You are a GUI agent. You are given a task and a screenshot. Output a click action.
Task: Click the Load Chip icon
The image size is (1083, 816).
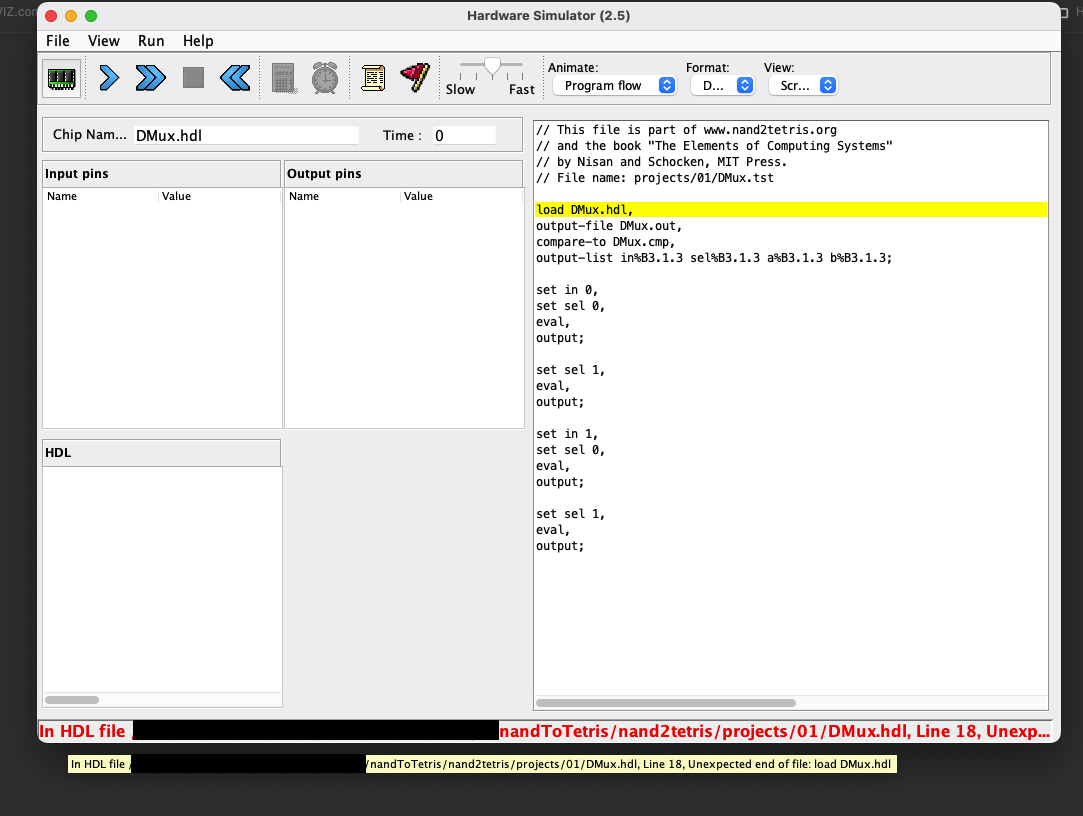pyautogui.click(x=62, y=78)
